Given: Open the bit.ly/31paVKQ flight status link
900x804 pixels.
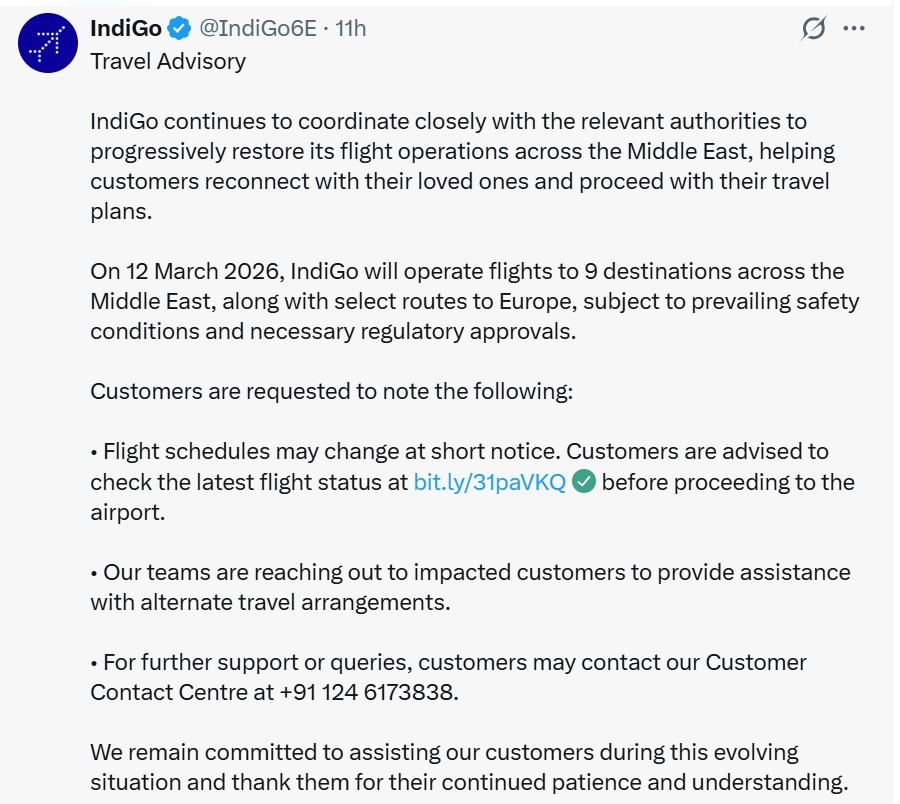Looking at the screenshot, I should 490,482.
